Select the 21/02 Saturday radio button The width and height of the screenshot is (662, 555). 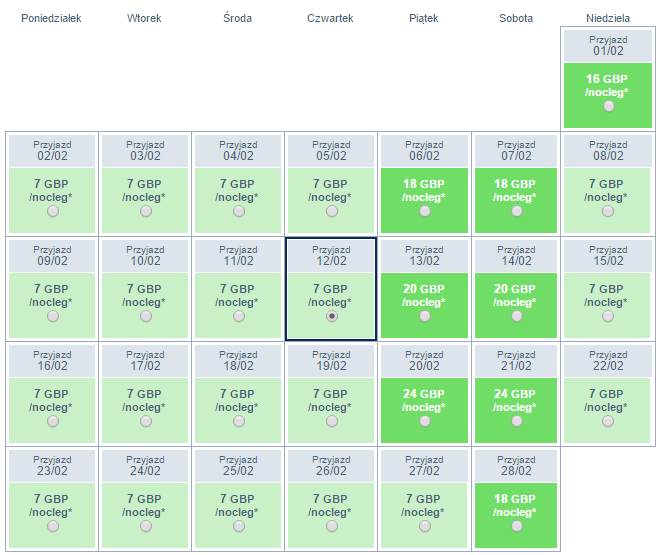click(517, 421)
